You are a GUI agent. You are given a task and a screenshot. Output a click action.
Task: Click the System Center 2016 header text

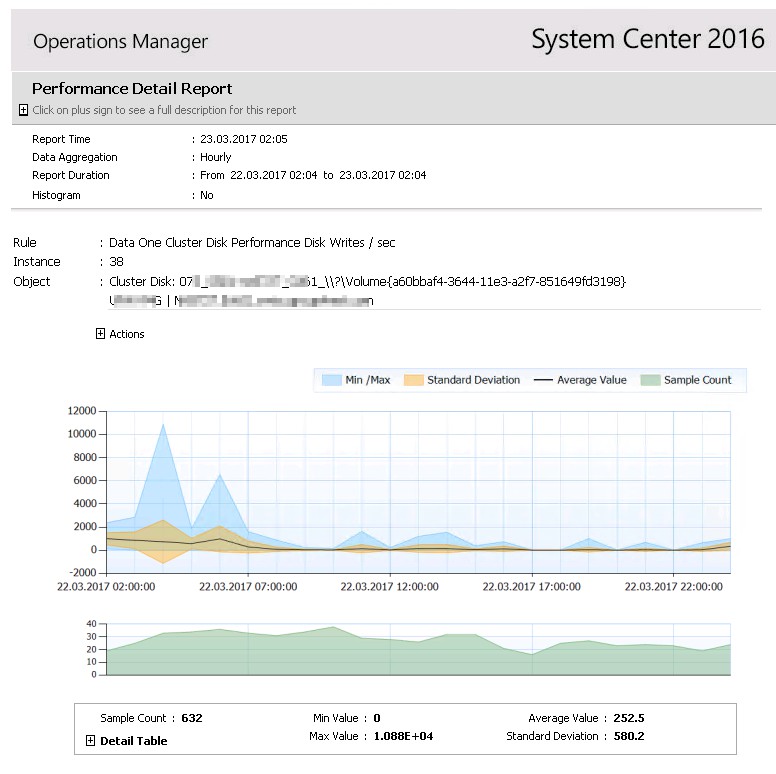(x=647, y=39)
